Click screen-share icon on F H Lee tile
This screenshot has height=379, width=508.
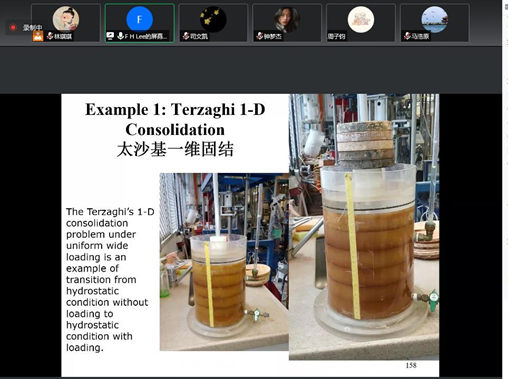pos(110,36)
